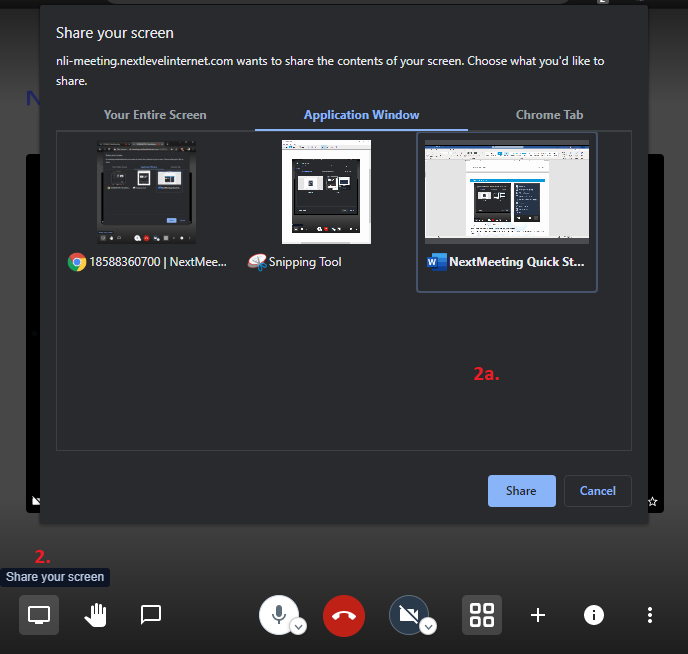688x654 pixels.
Task: Select the Chrome NextMeeting window thumbnail
Action: pyautogui.click(x=147, y=192)
